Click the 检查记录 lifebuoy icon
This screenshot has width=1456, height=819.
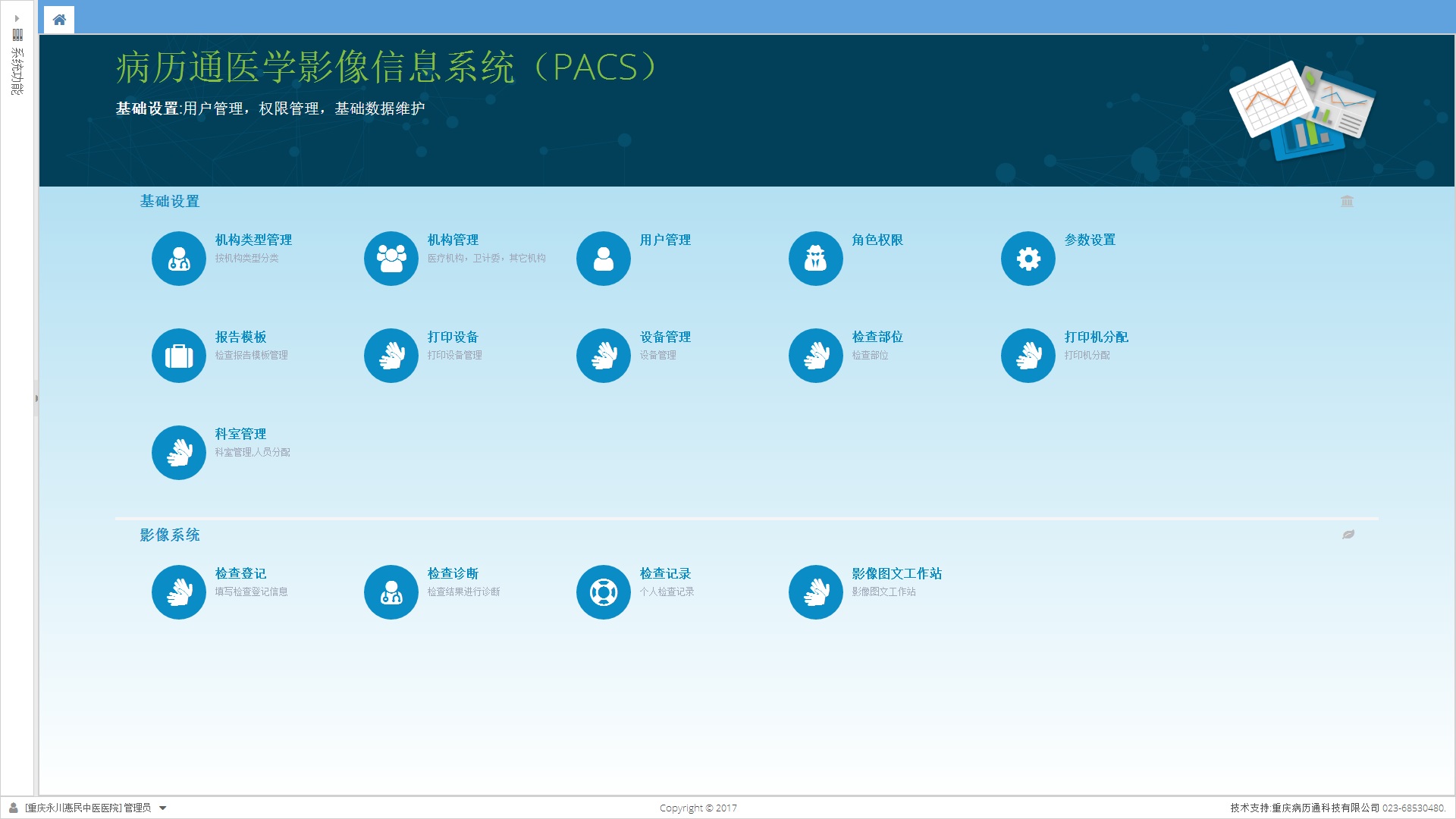[x=604, y=592]
